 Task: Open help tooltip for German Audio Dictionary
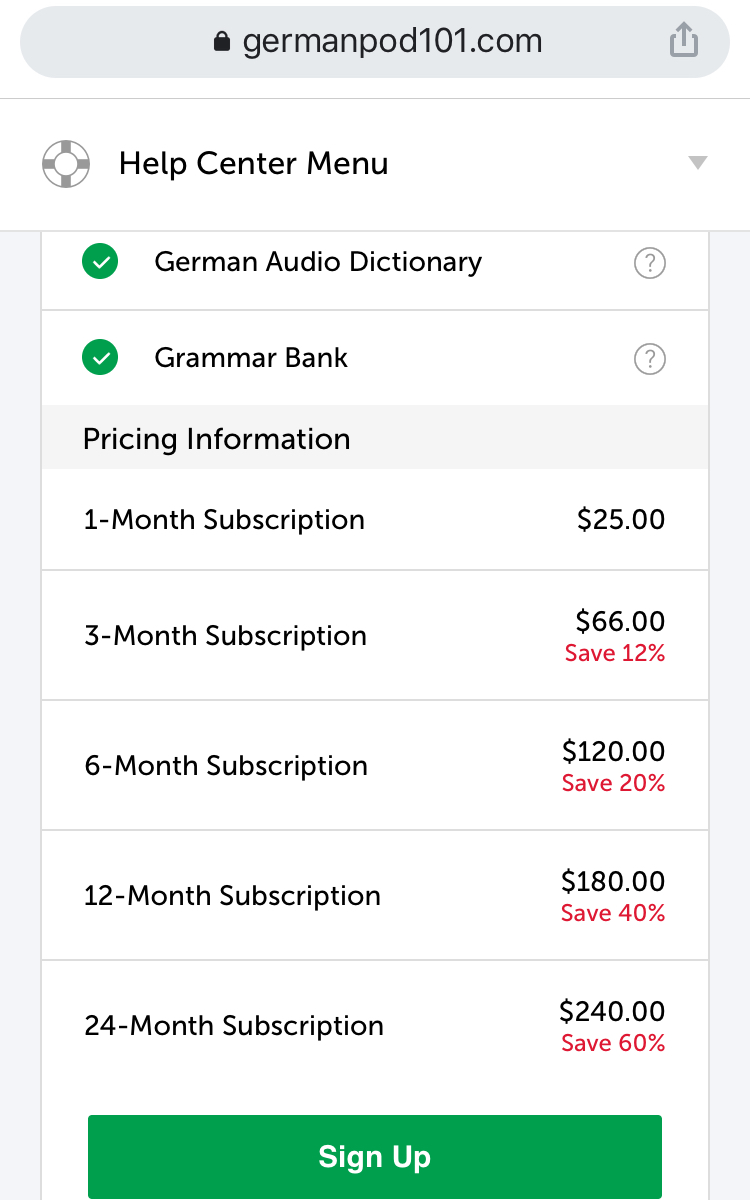tap(650, 264)
